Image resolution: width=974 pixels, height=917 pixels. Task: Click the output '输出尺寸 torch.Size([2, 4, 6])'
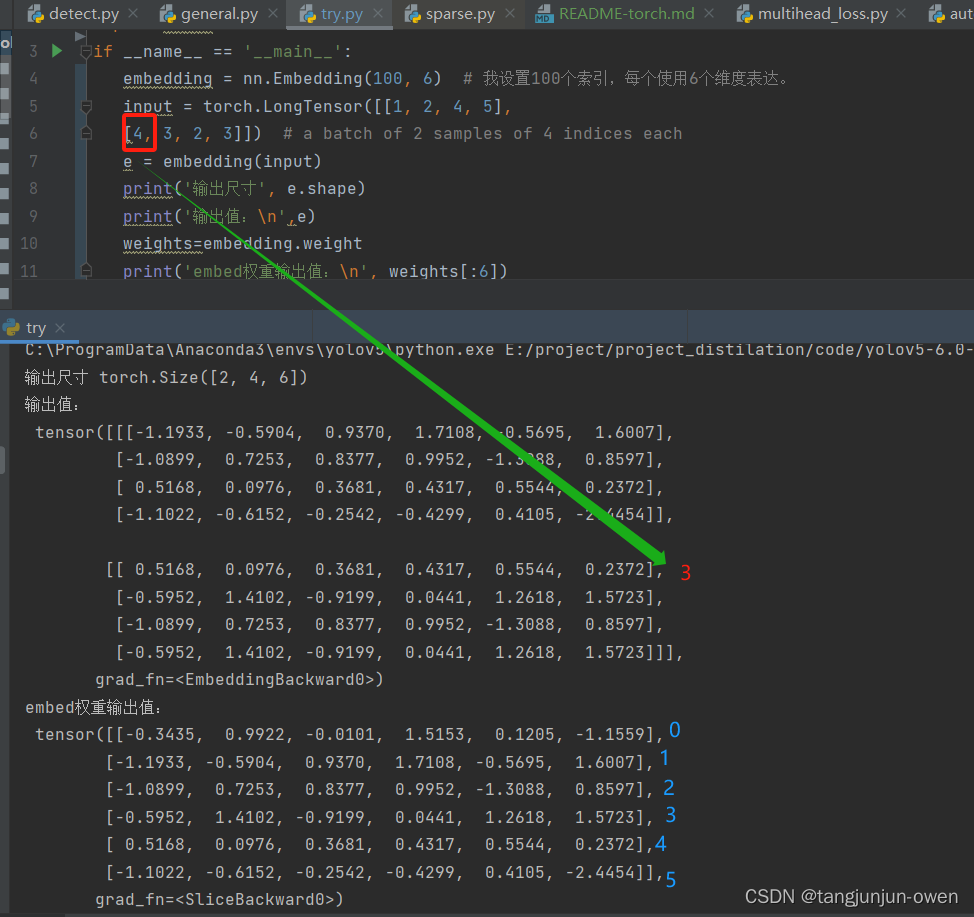pos(166,377)
